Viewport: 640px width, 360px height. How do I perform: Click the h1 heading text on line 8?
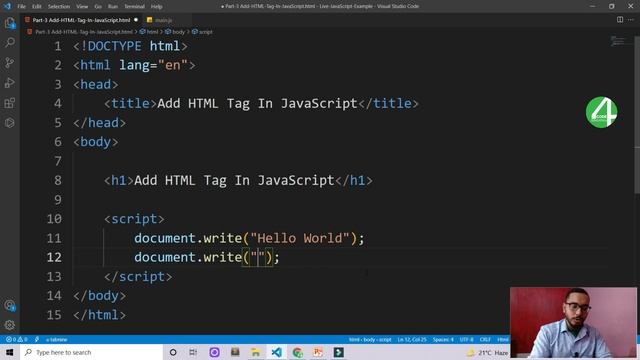pyautogui.click(x=234, y=180)
